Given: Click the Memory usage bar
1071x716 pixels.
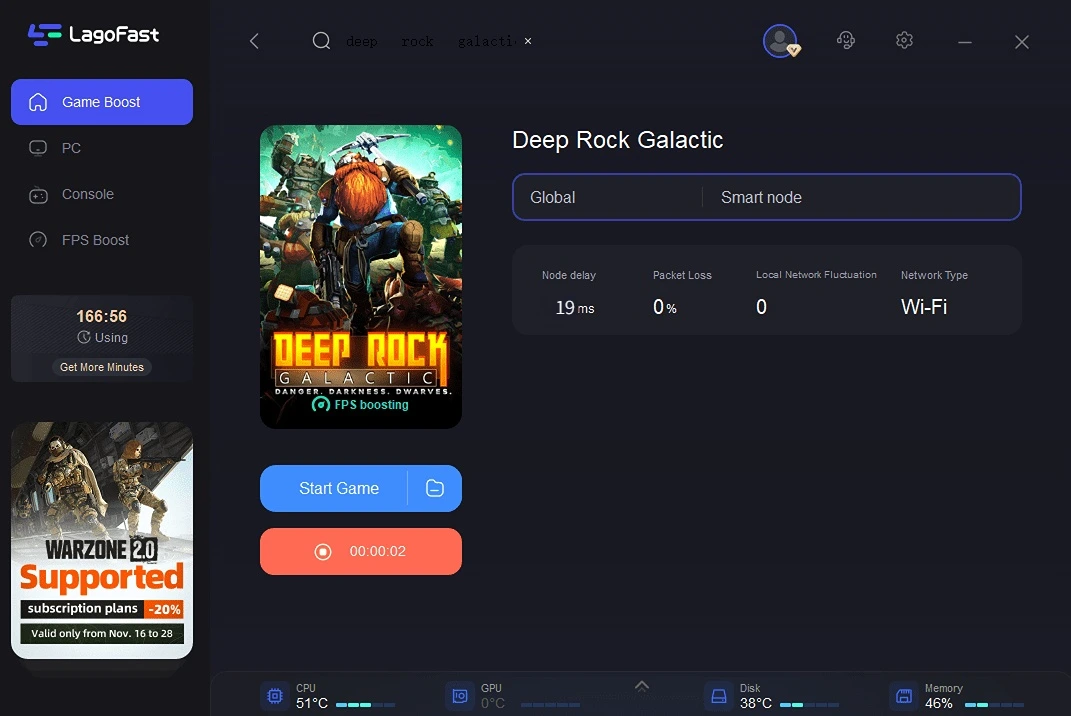Looking at the screenshot, I should (x=994, y=704).
